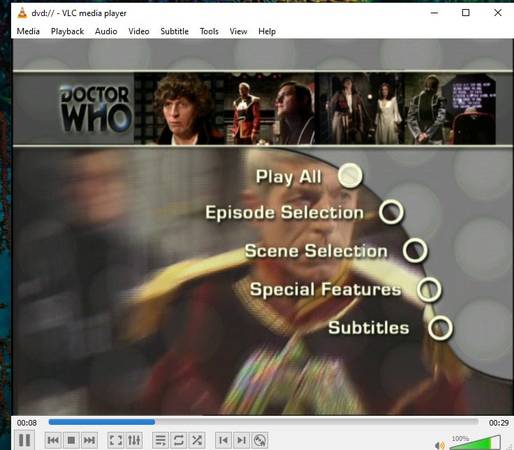Open the Help menu

click(267, 31)
